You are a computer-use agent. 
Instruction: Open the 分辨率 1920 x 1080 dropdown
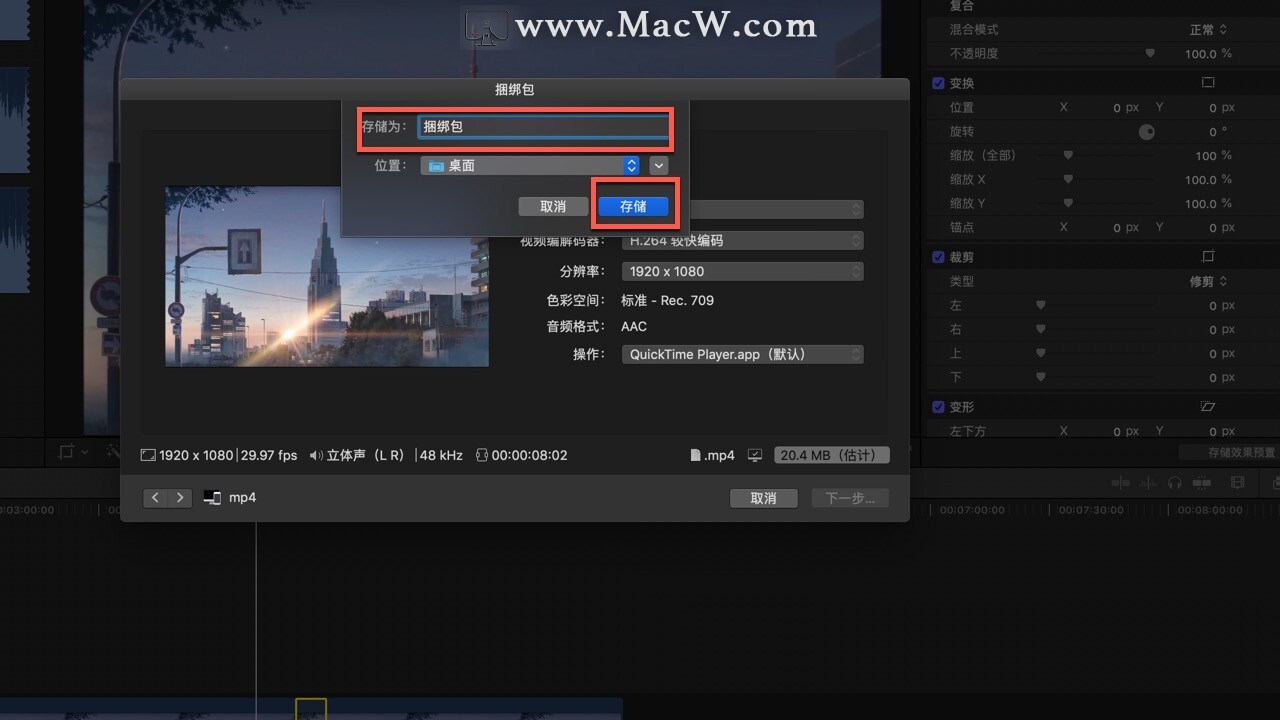click(x=742, y=271)
